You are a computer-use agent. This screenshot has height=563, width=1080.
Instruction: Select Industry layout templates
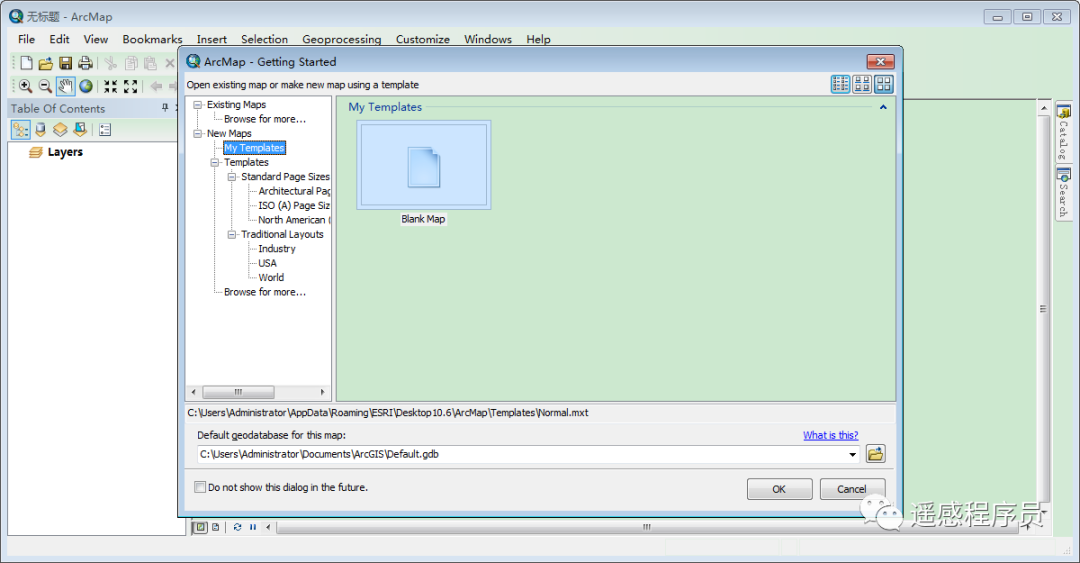tap(277, 249)
